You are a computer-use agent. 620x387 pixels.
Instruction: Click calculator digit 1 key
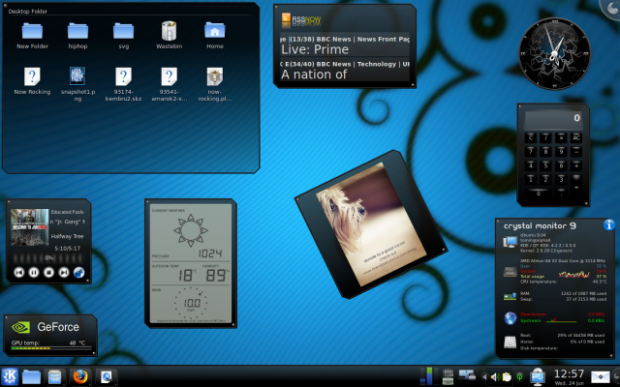531,179
